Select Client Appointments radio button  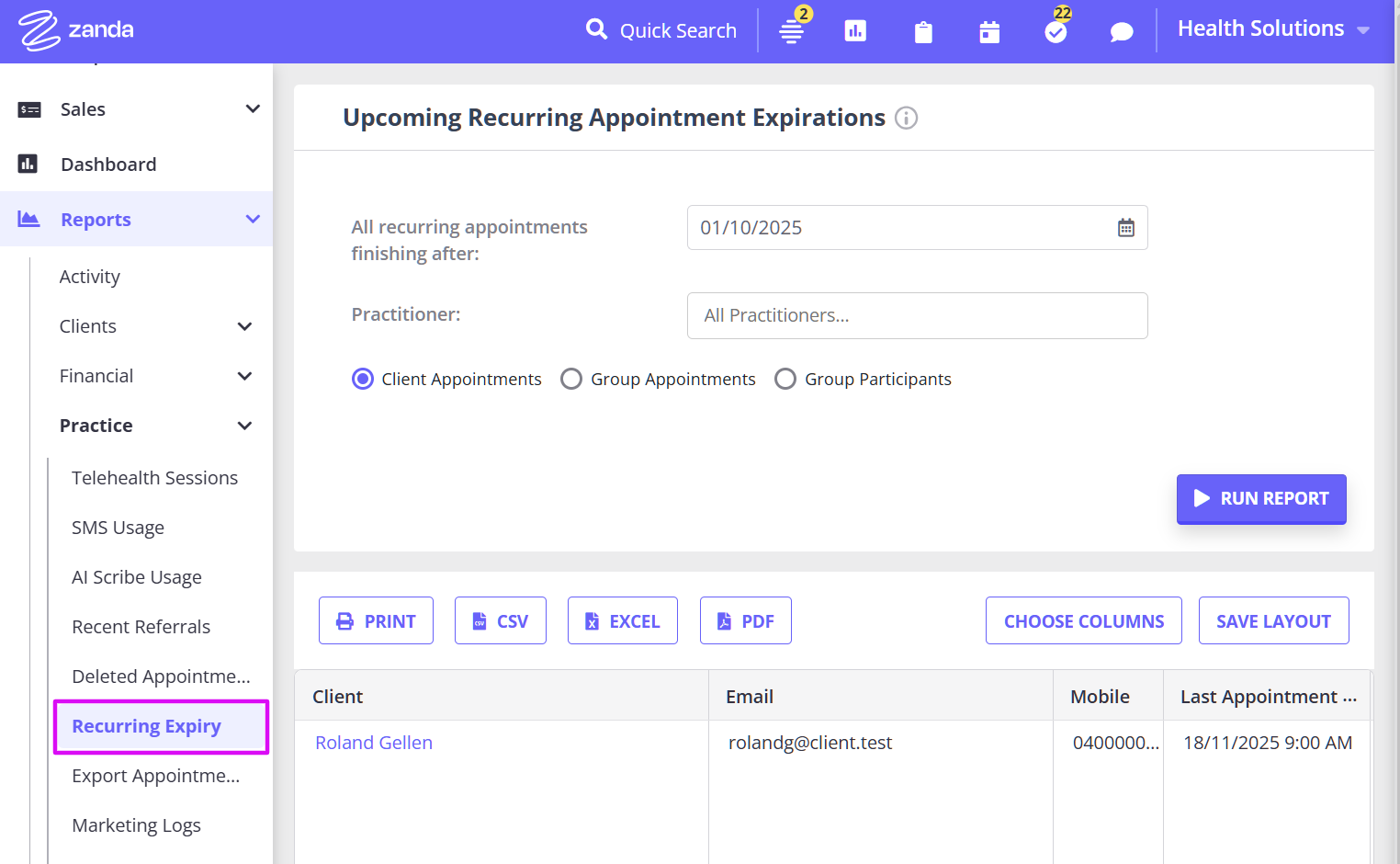tap(363, 380)
